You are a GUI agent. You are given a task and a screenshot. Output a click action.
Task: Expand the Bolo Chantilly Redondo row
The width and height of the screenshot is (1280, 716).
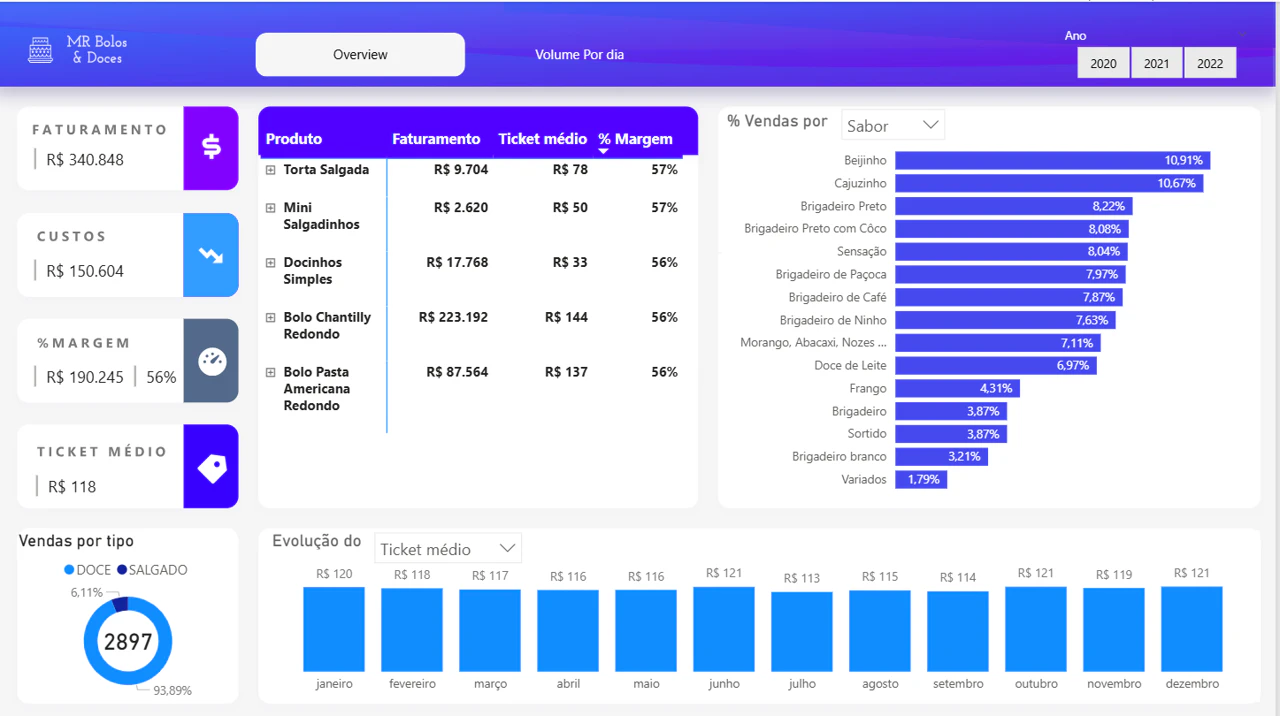tap(270, 318)
